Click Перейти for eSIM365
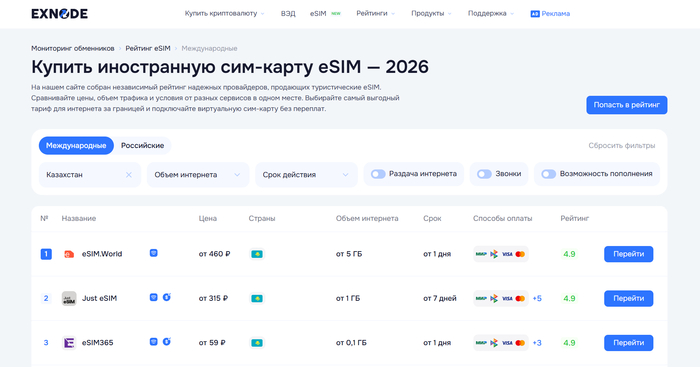This screenshot has height=367, width=700. point(629,343)
